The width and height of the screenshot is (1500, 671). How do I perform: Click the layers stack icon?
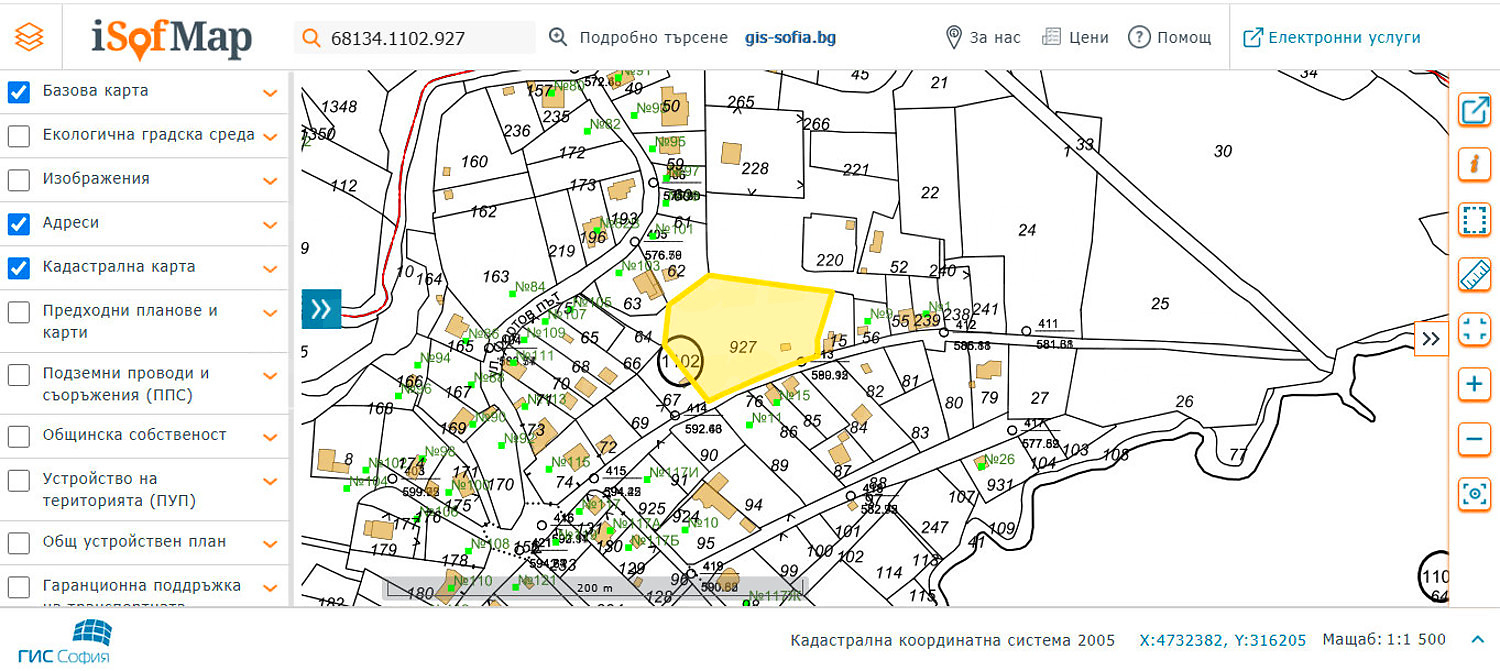coord(30,38)
